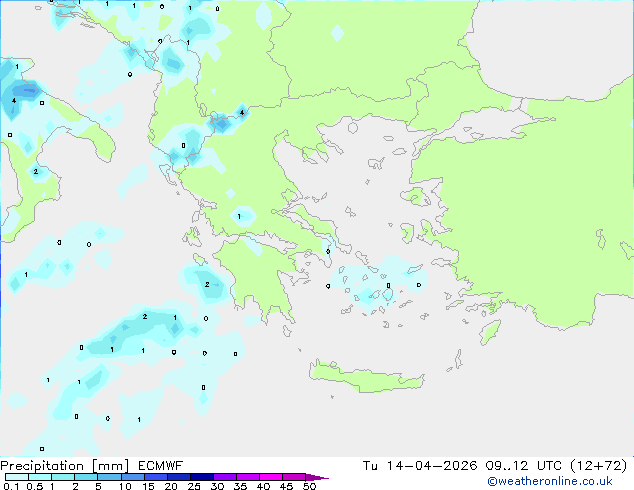This screenshot has width=634, height=490.
Task: Click the "50" legend scale label
Action: click(x=309, y=486)
